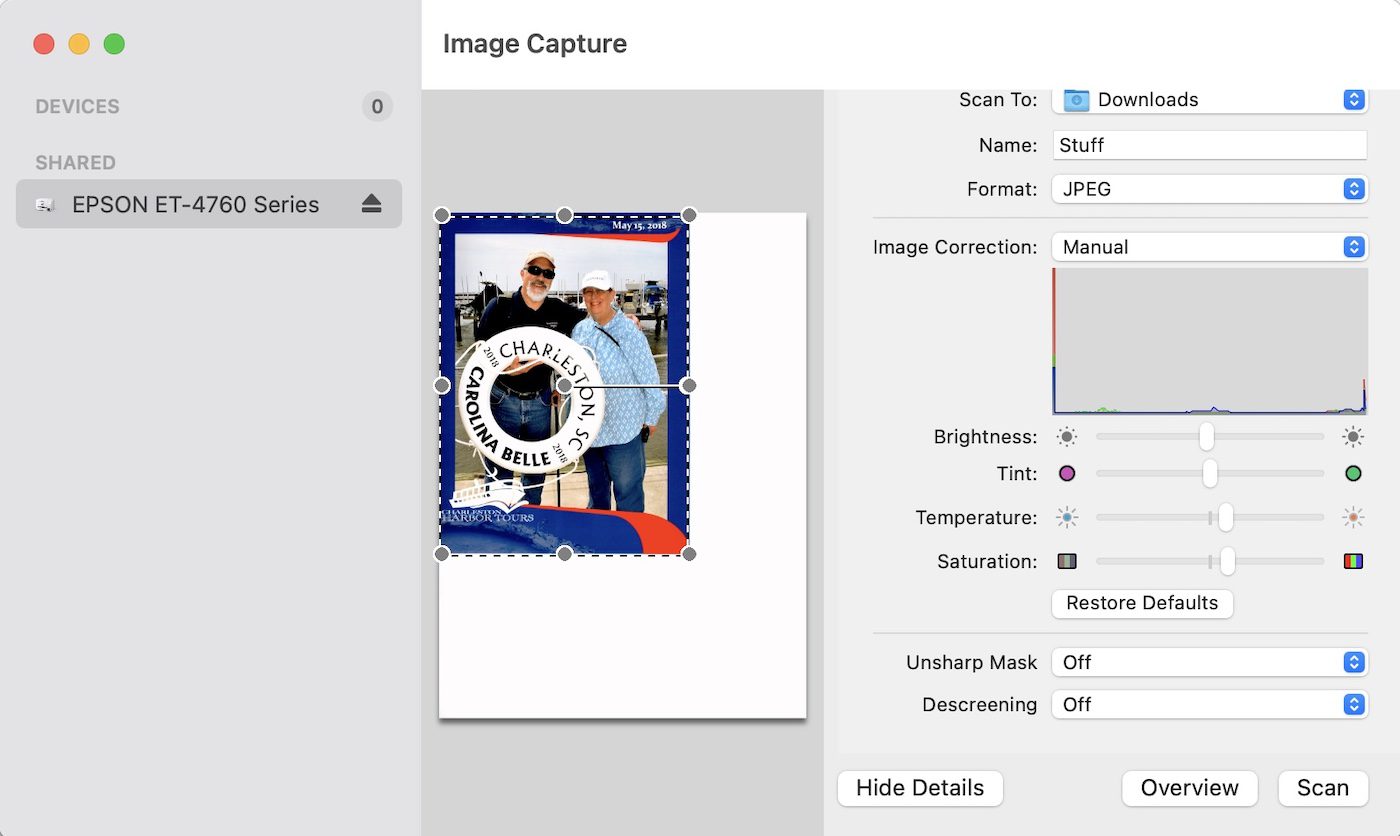Click the bright sun brightness icon
1400x836 pixels.
(x=1353, y=437)
